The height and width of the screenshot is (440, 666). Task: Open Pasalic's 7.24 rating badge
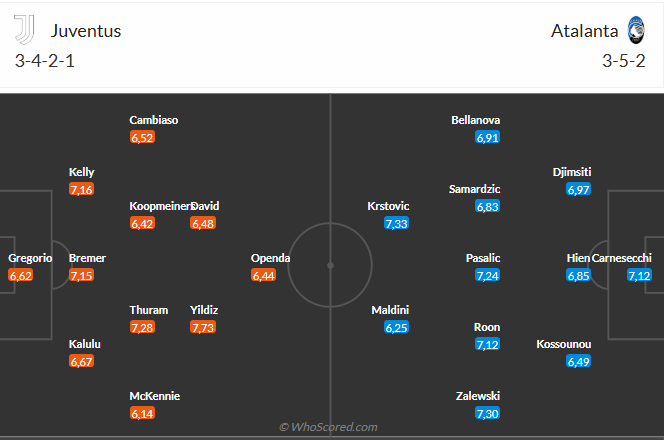tap(488, 275)
